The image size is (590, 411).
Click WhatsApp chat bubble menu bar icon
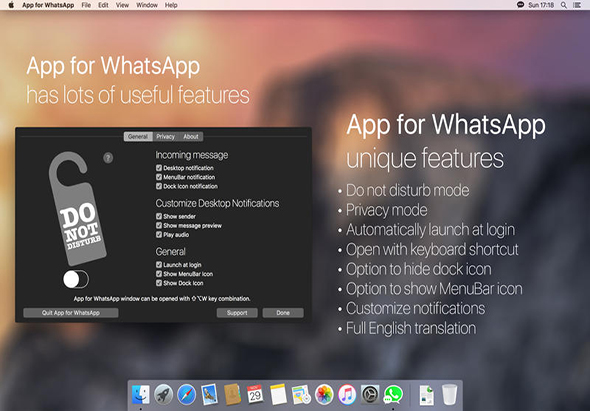(520, 5)
